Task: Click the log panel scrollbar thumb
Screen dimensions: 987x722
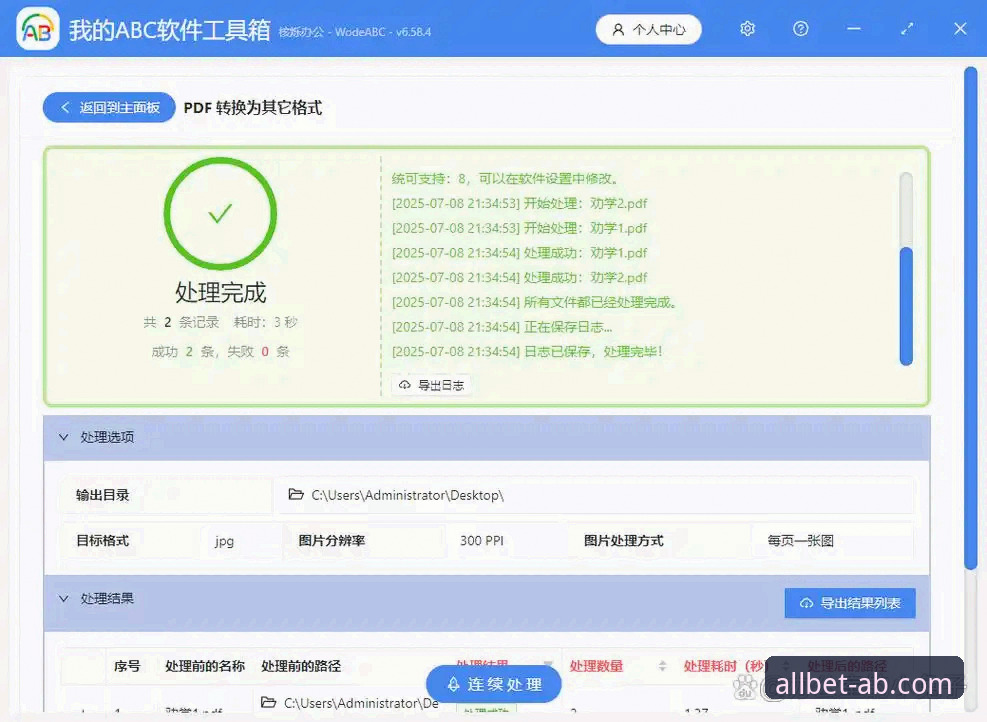Action: coord(906,306)
